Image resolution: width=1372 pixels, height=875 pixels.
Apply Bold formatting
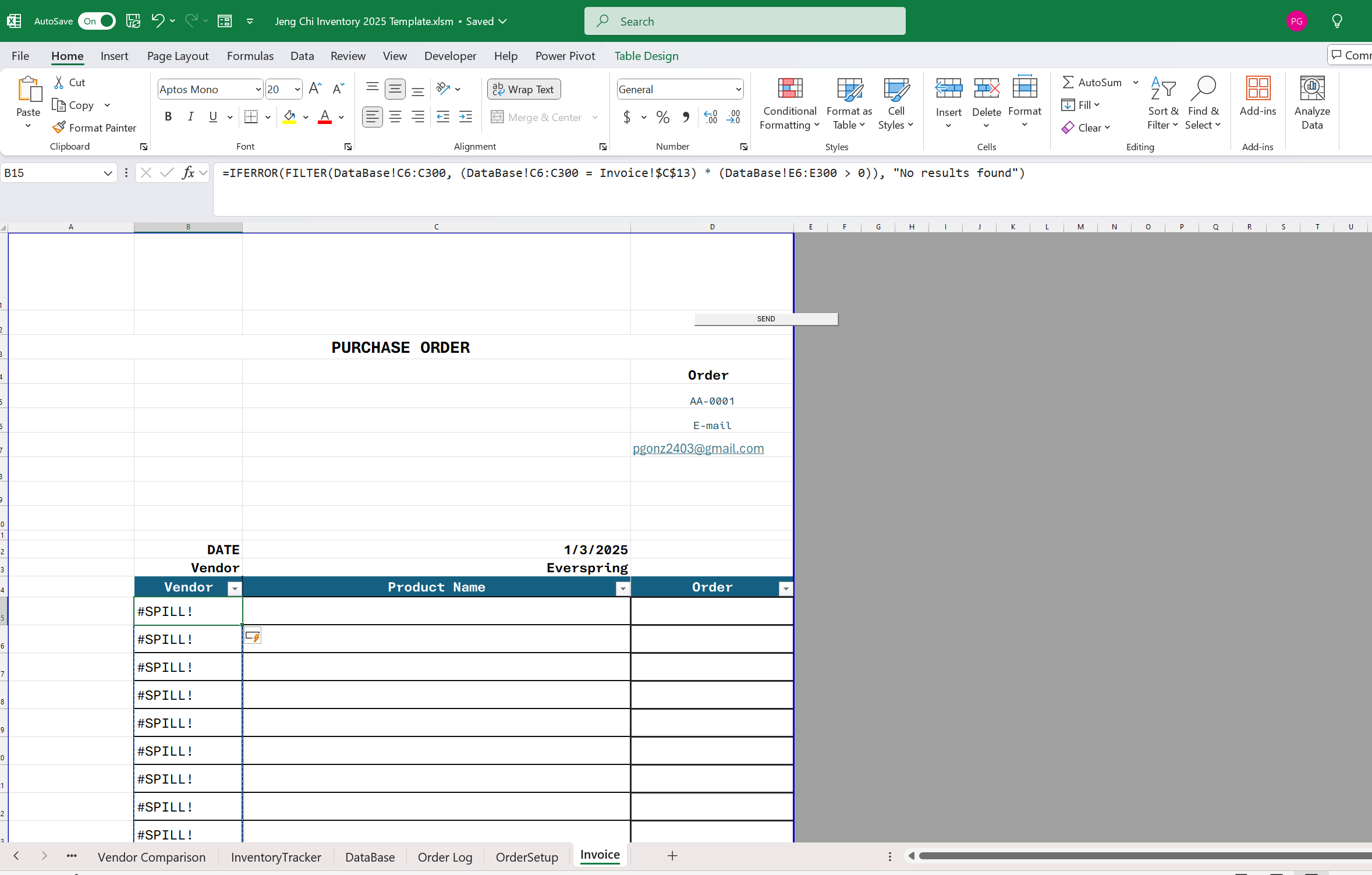[x=168, y=117]
